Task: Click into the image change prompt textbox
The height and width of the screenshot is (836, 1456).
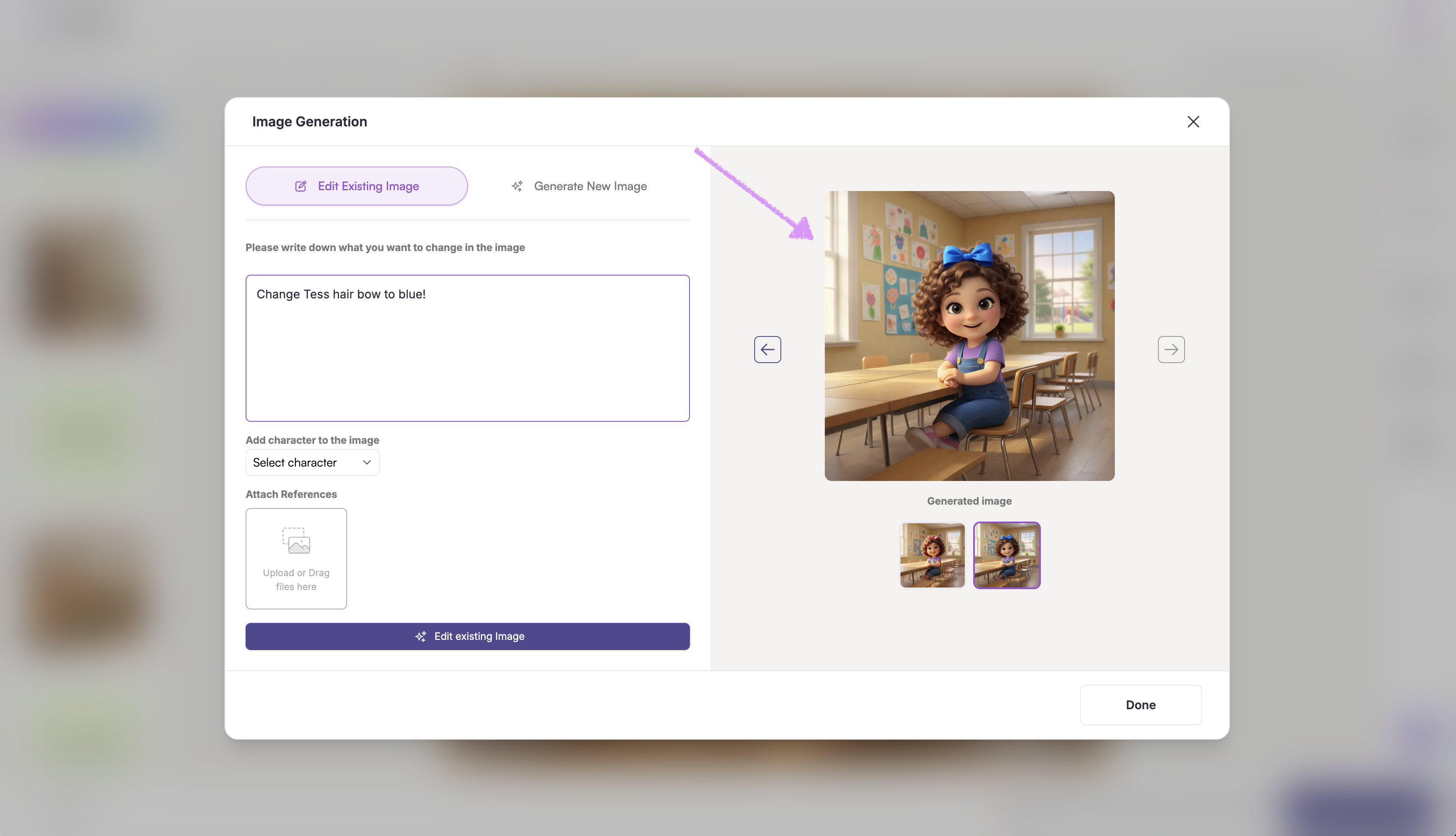Action: click(467, 356)
